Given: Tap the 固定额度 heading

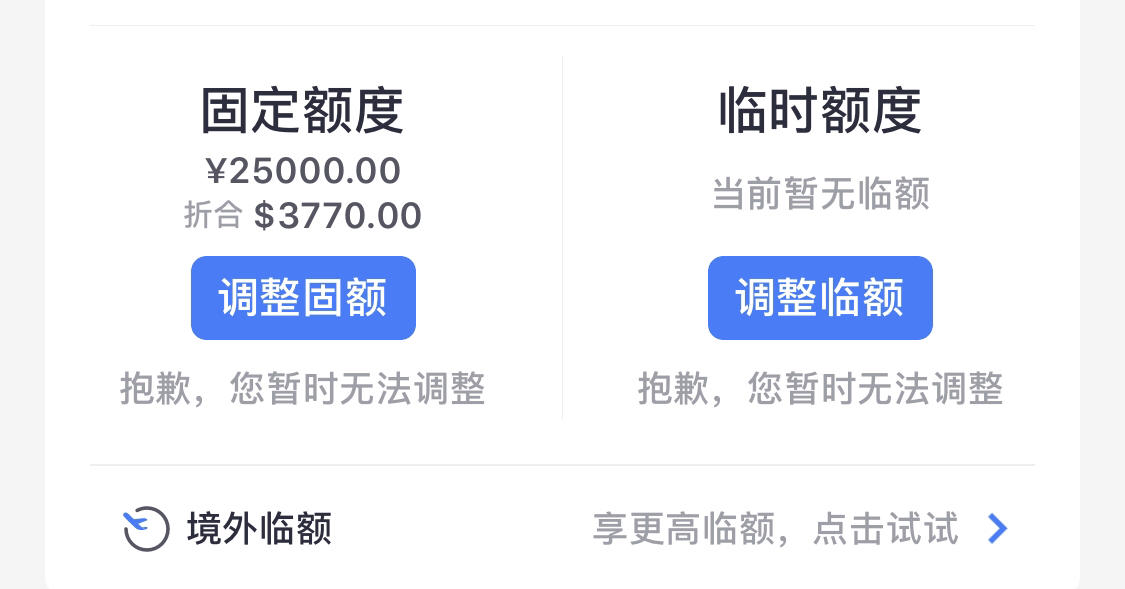Looking at the screenshot, I should tap(302, 110).
